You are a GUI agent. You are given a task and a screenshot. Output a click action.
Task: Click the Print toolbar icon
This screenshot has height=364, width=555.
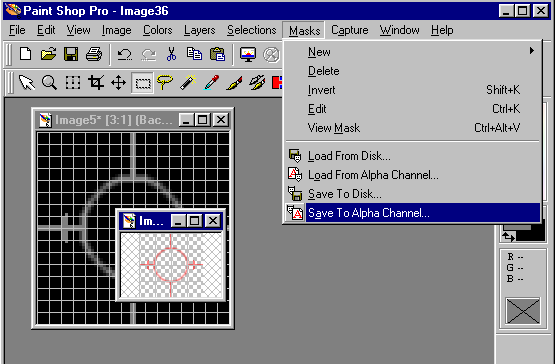pos(94,55)
